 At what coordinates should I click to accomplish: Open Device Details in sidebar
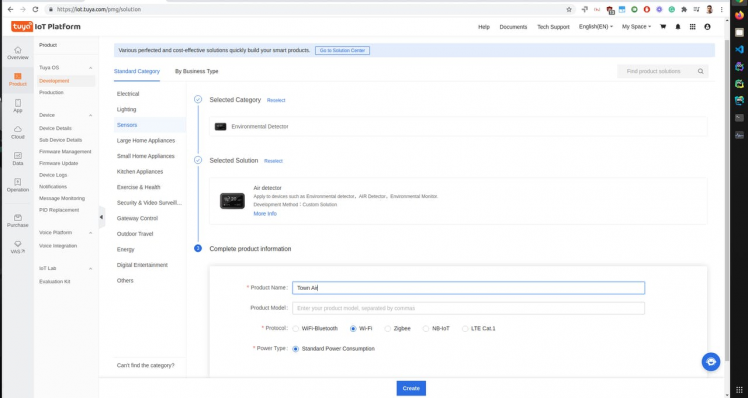pos(55,128)
